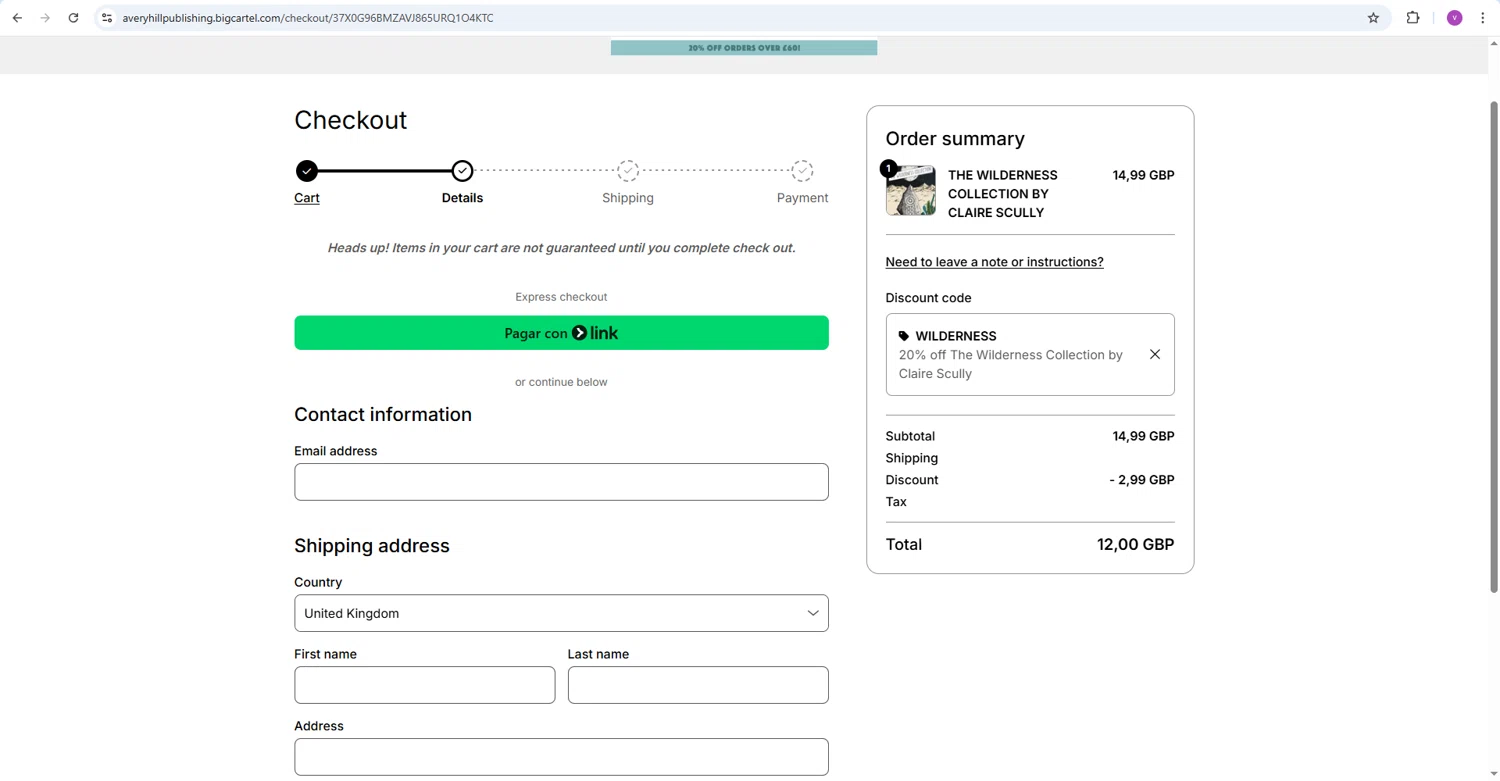Viewport: 1500px width, 781px height.
Task: Bookmark this page with the star icon
Action: coord(1373,18)
